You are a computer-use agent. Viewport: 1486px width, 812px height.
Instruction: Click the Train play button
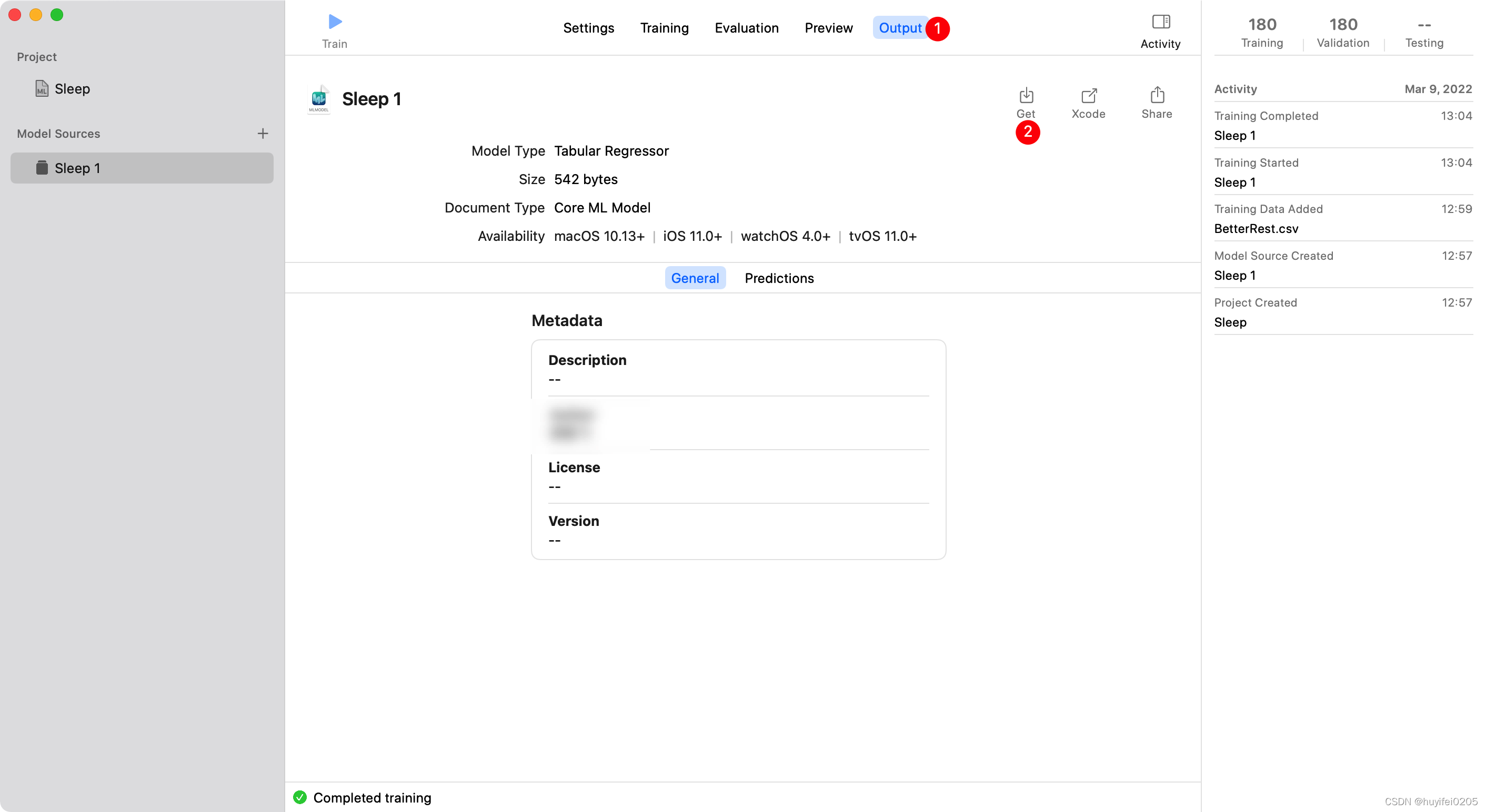pos(335,22)
